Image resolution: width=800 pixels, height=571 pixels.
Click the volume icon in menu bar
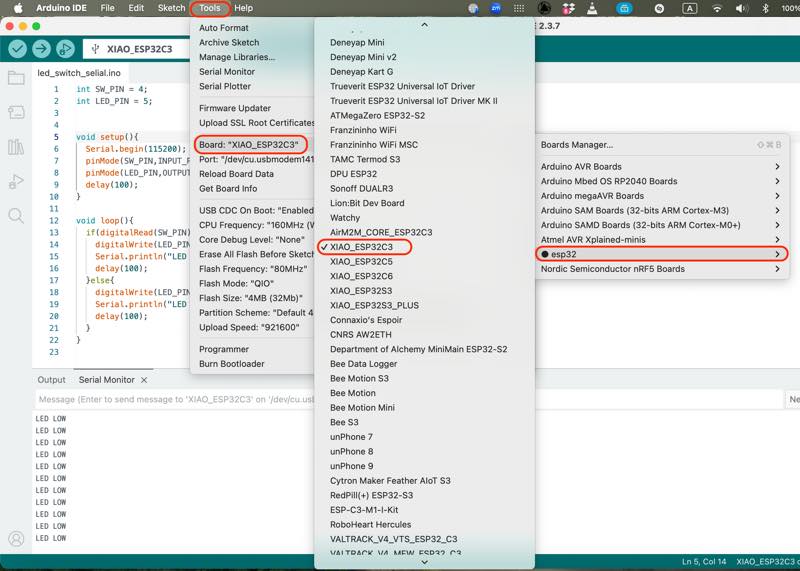(x=741, y=8)
